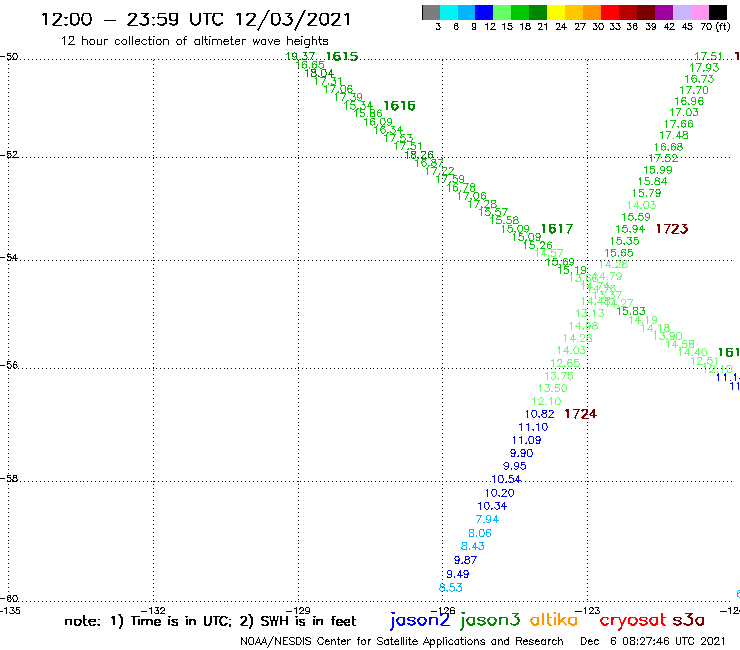Click the gray 3 ft legend swatch
This screenshot has width=740, height=650.
click(431, 12)
